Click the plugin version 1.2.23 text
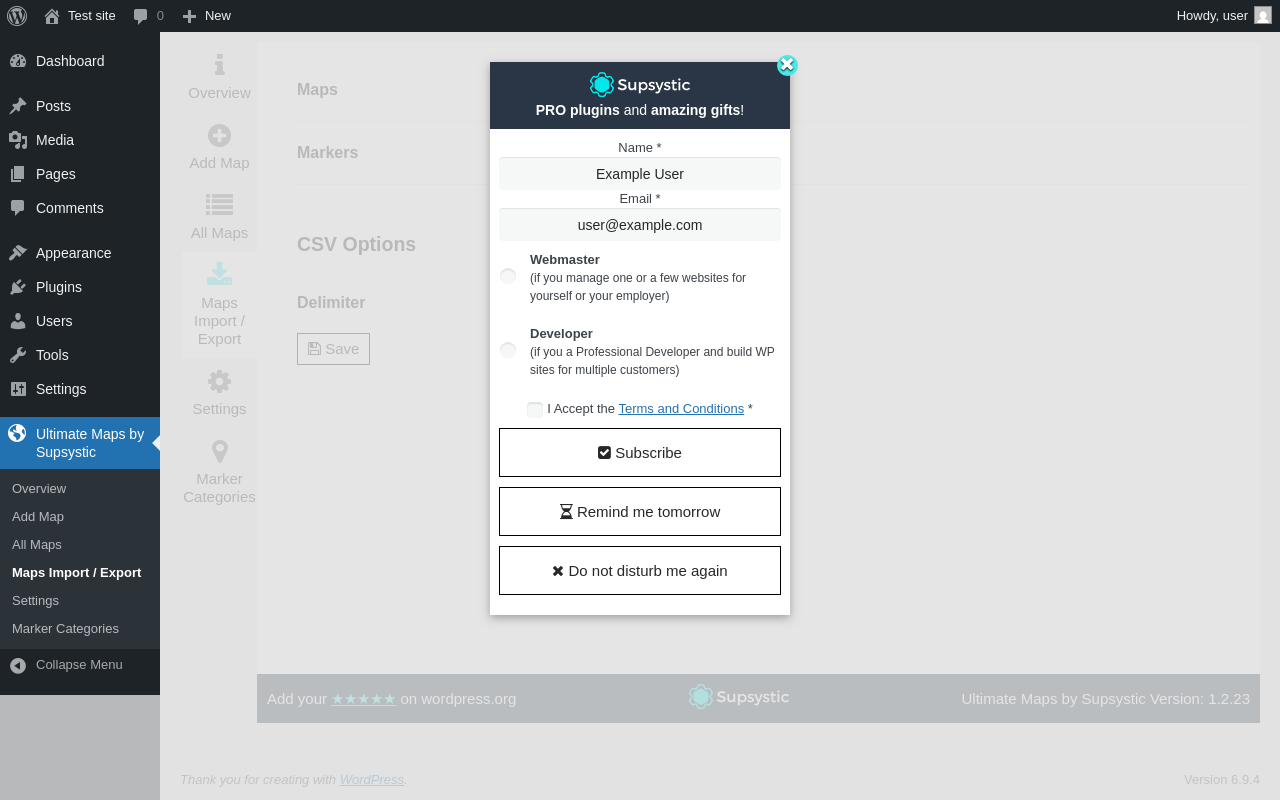Viewport: 1280px width, 800px height. pos(1105,698)
